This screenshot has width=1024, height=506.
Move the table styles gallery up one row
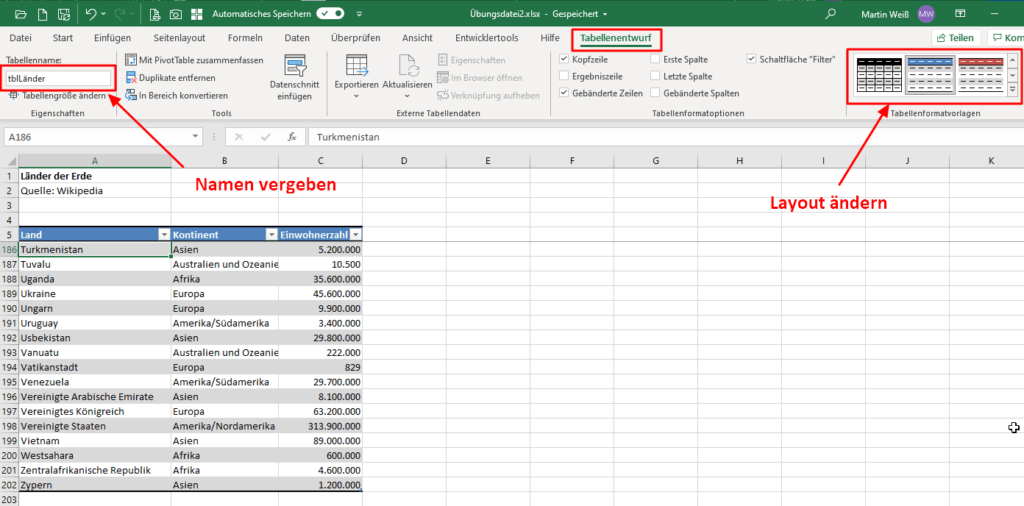coord(1013,61)
